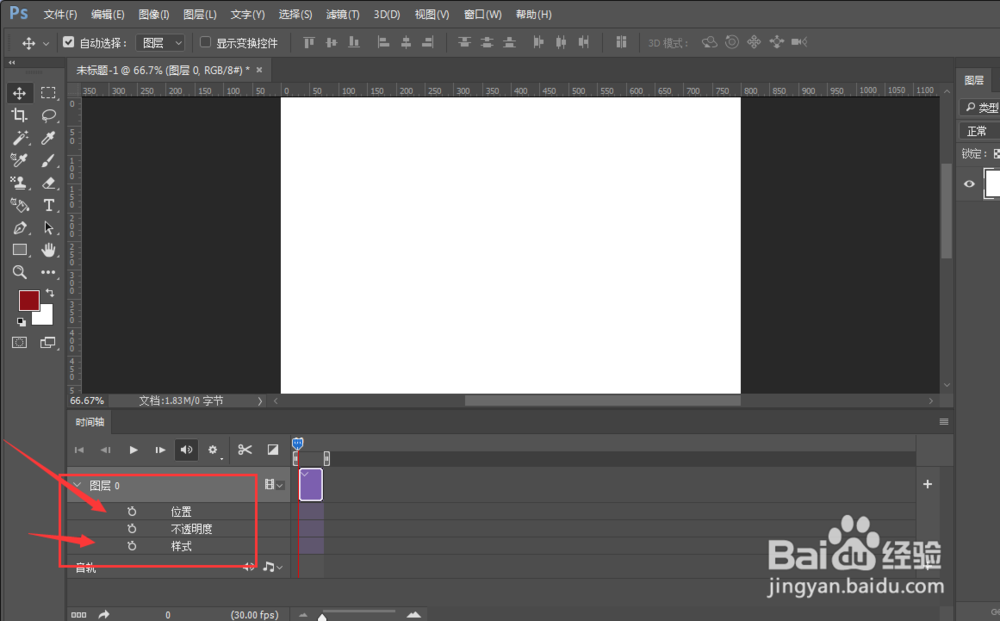Select the purple Layer 0 clip

click(311, 485)
